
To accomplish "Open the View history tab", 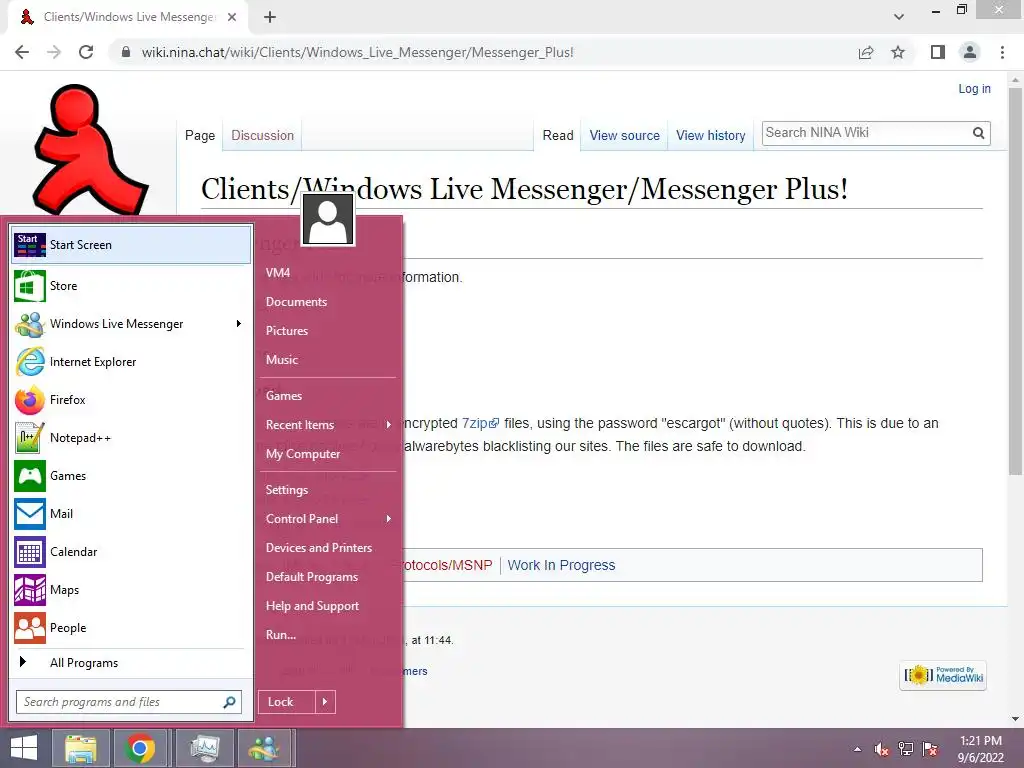I will (711, 135).
